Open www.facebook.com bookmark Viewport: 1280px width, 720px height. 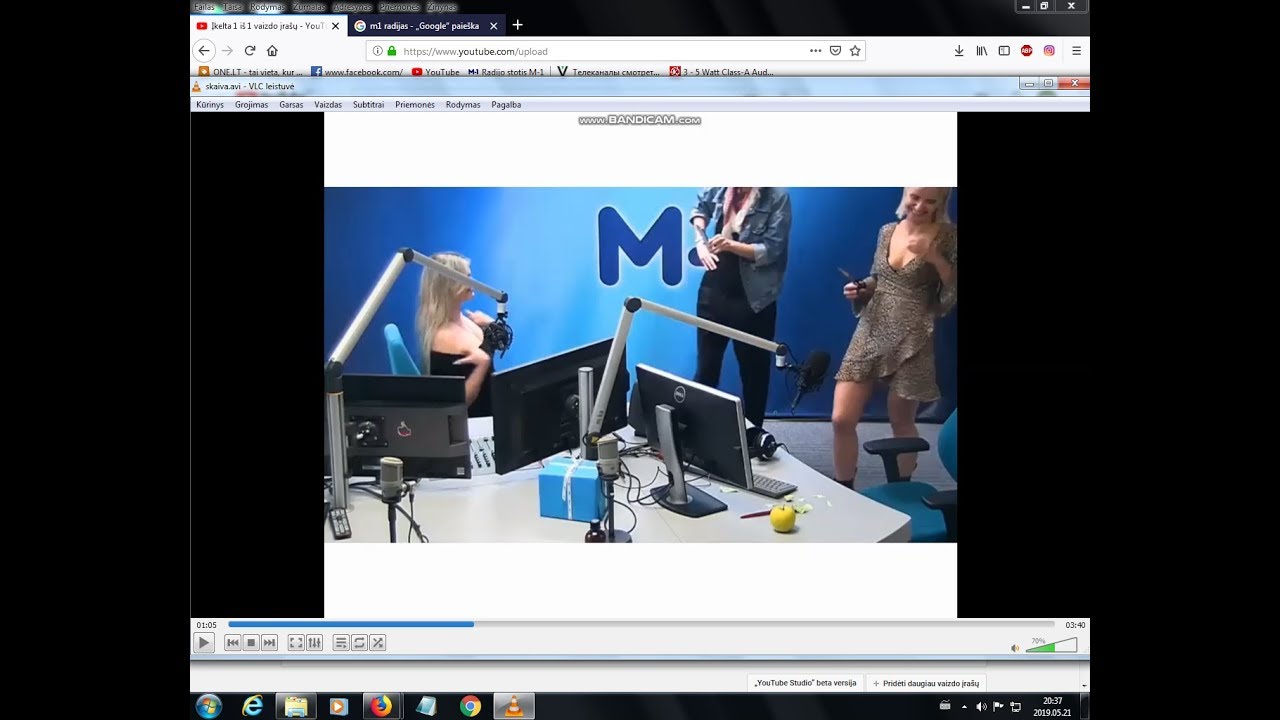click(x=357, y=72)
